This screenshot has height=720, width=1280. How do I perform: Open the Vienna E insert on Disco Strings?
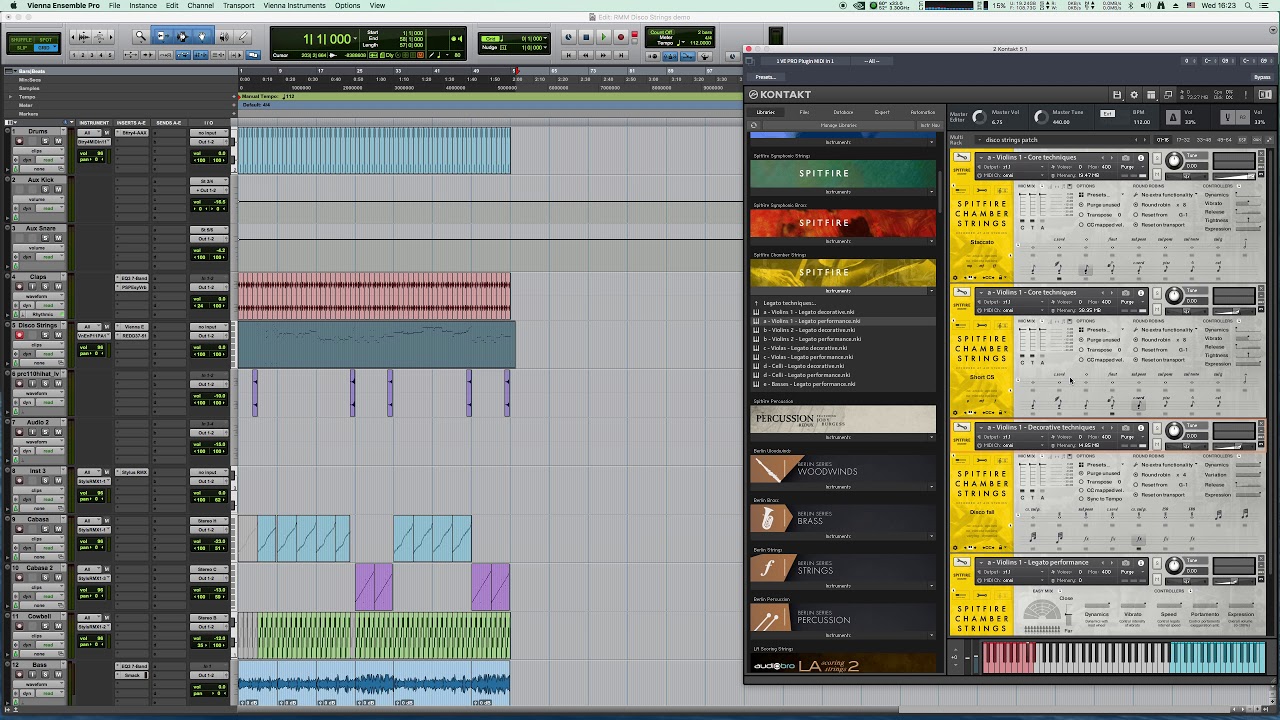[x=133, y=326]
